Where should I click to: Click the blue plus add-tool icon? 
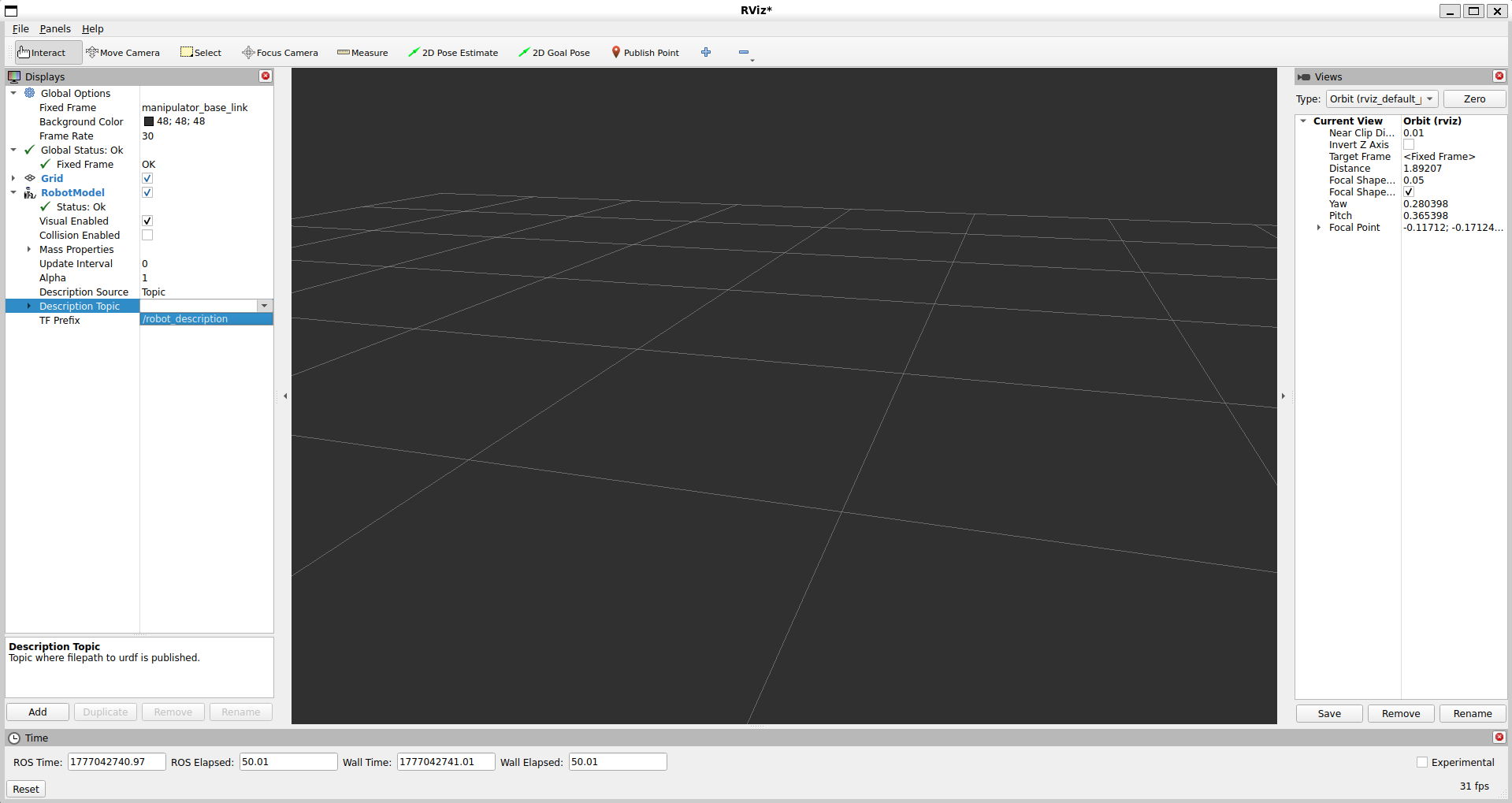tap(706, 52)
